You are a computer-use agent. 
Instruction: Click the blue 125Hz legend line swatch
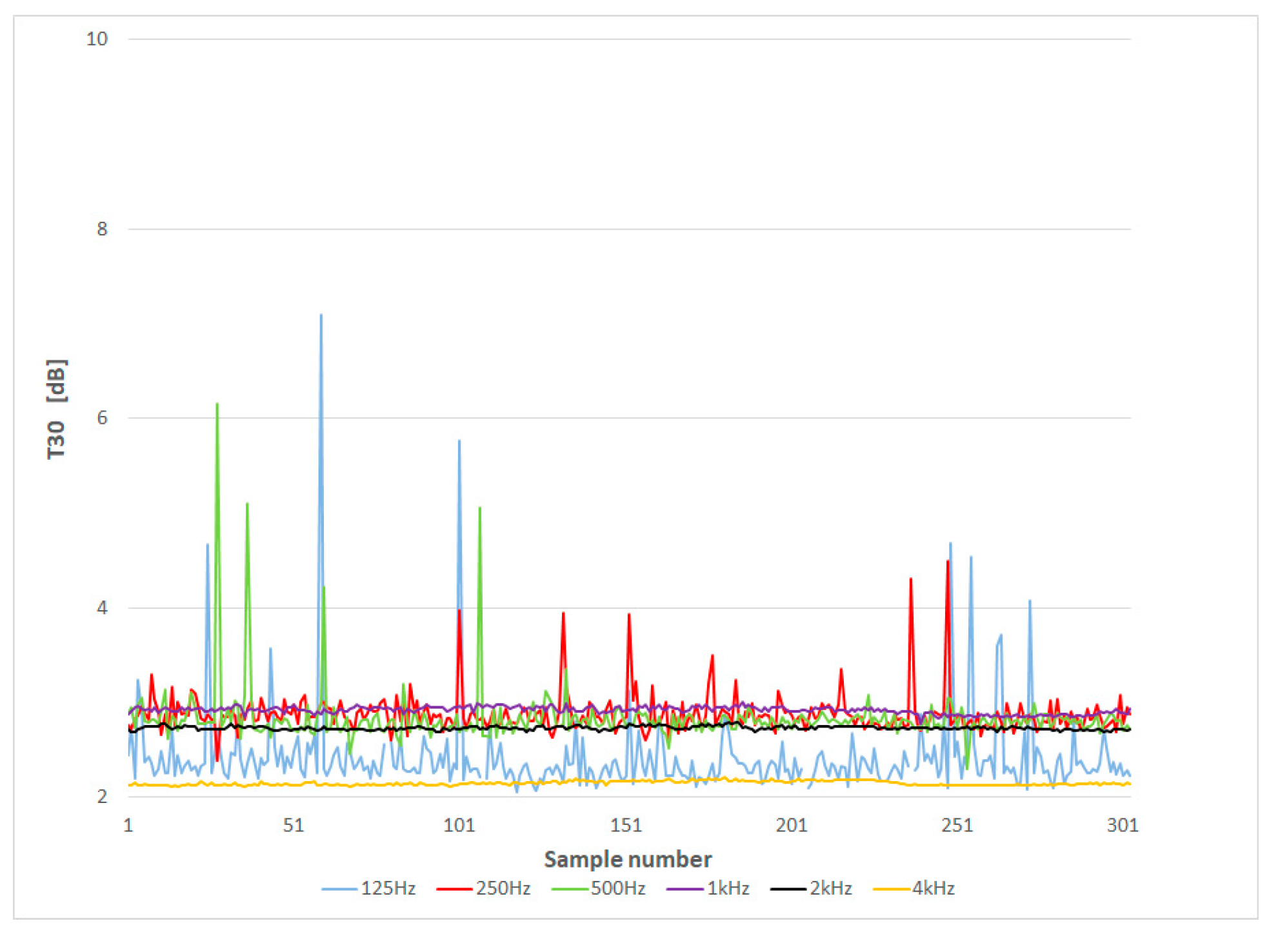(x=339, y=889)
